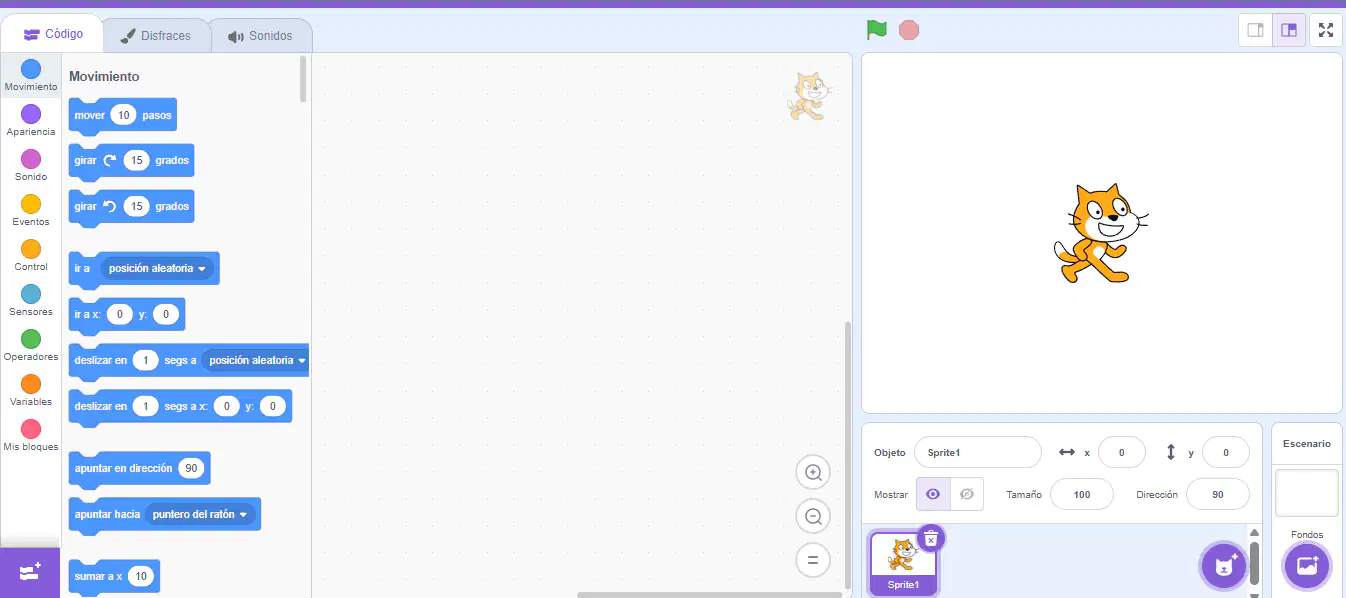
Task: Click the 'apuntar en dirección' block
Action: (139, 469)
